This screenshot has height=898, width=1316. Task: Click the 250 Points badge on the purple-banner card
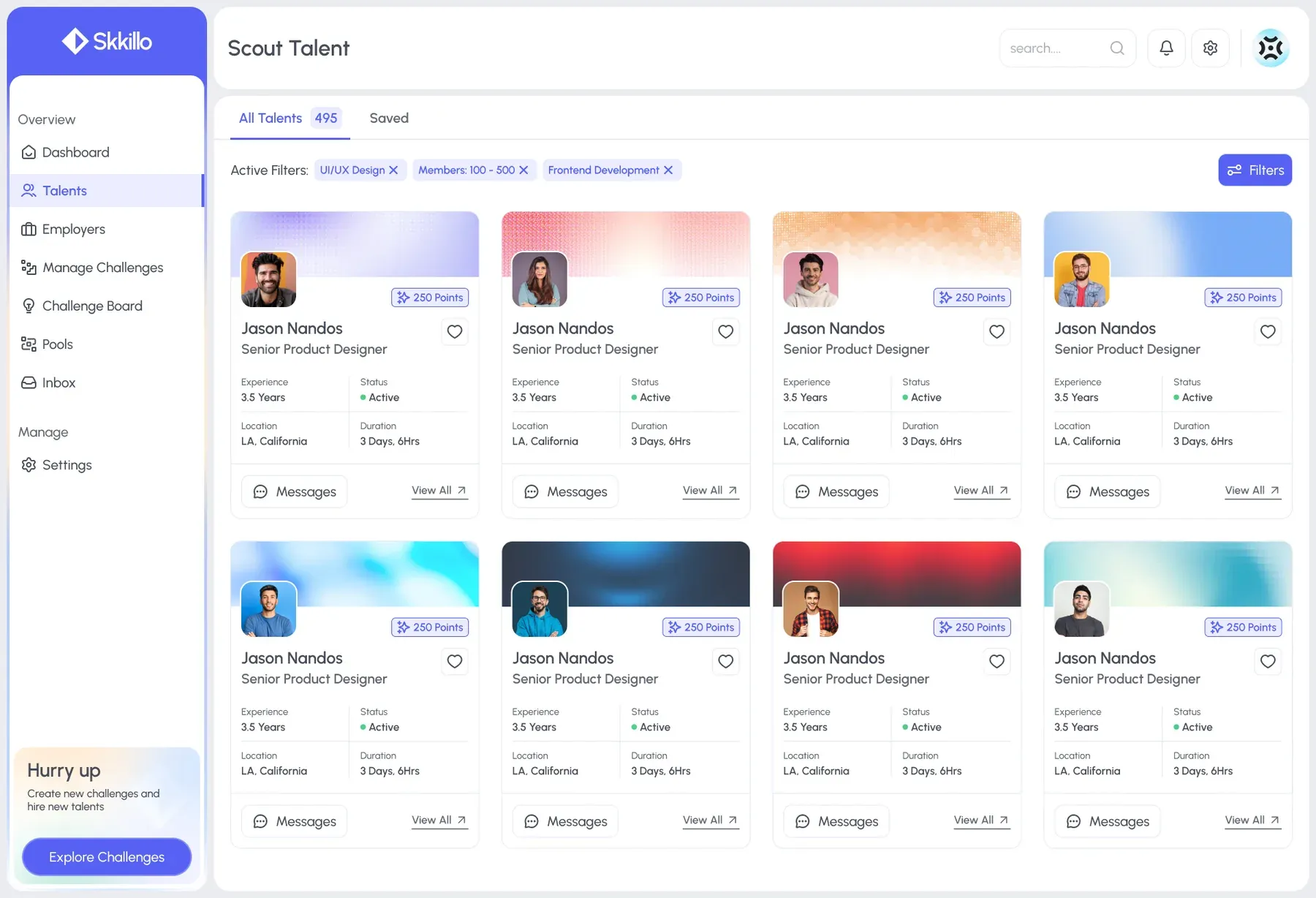point(430,298)
